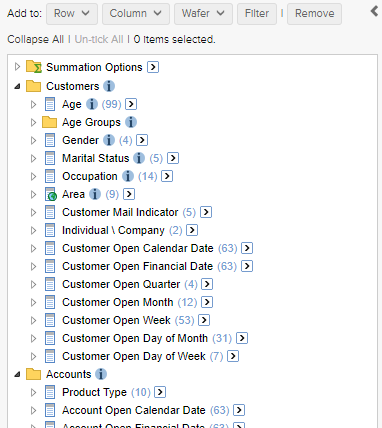382x428 pixels.
Task: Click arrow button next to Age (99)
Action: pyautogui.click(x=131, y=104)
